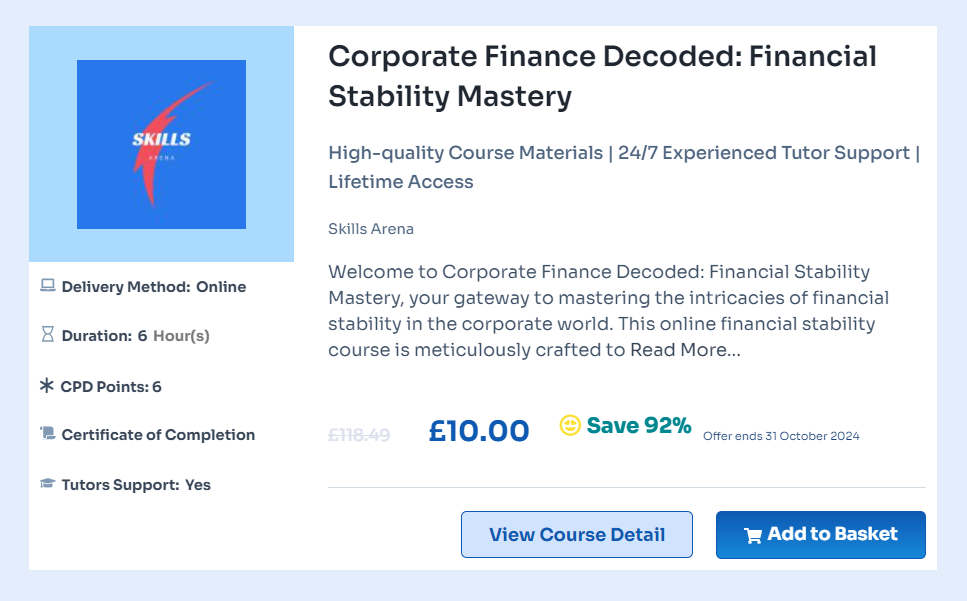The width and height of the screenshot is (967, 601).
Task: Click the offer end date text
Action: pyautogui.click(x=781, y=436)
